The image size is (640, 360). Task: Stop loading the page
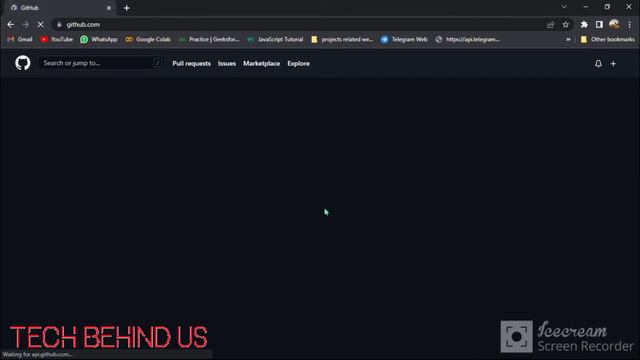(40, 24)
